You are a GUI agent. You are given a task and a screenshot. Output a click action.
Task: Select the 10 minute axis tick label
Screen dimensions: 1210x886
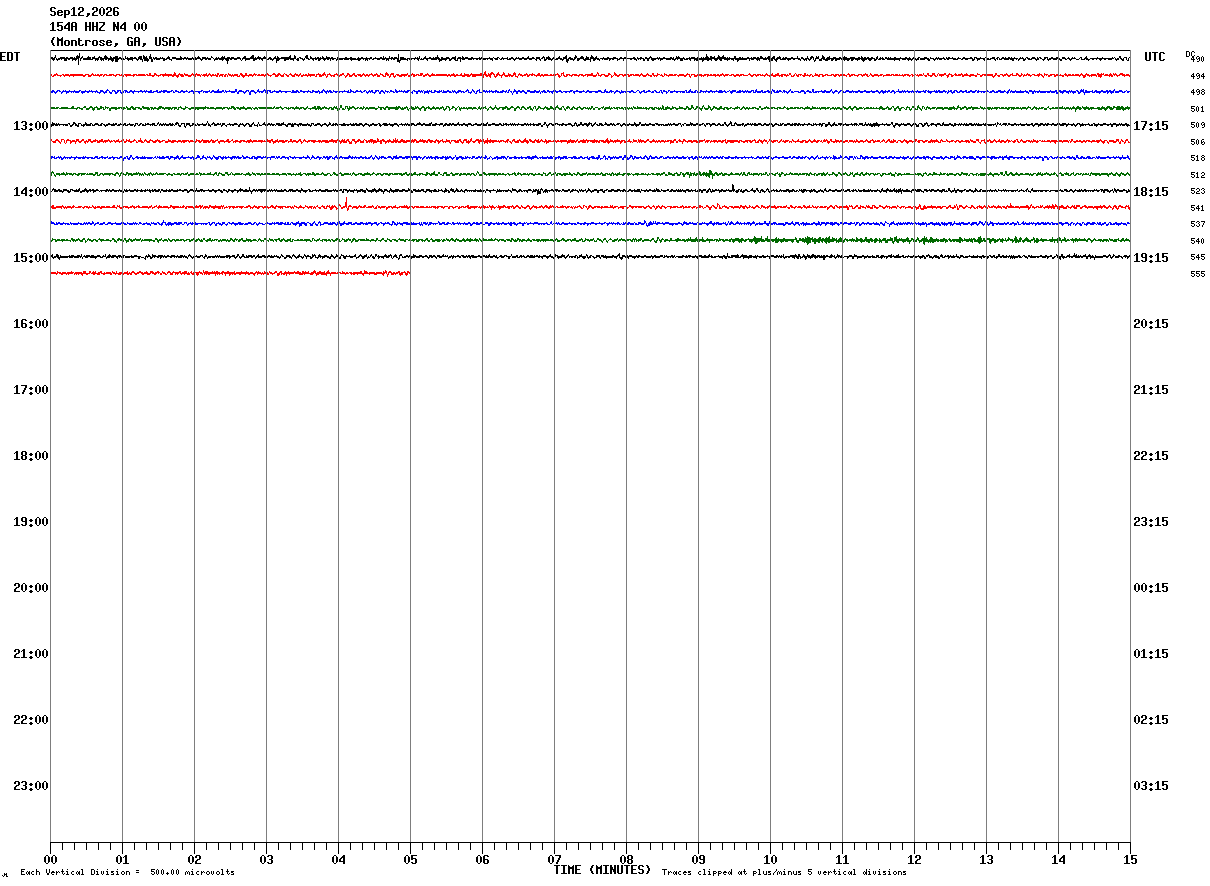click(770, 860)
